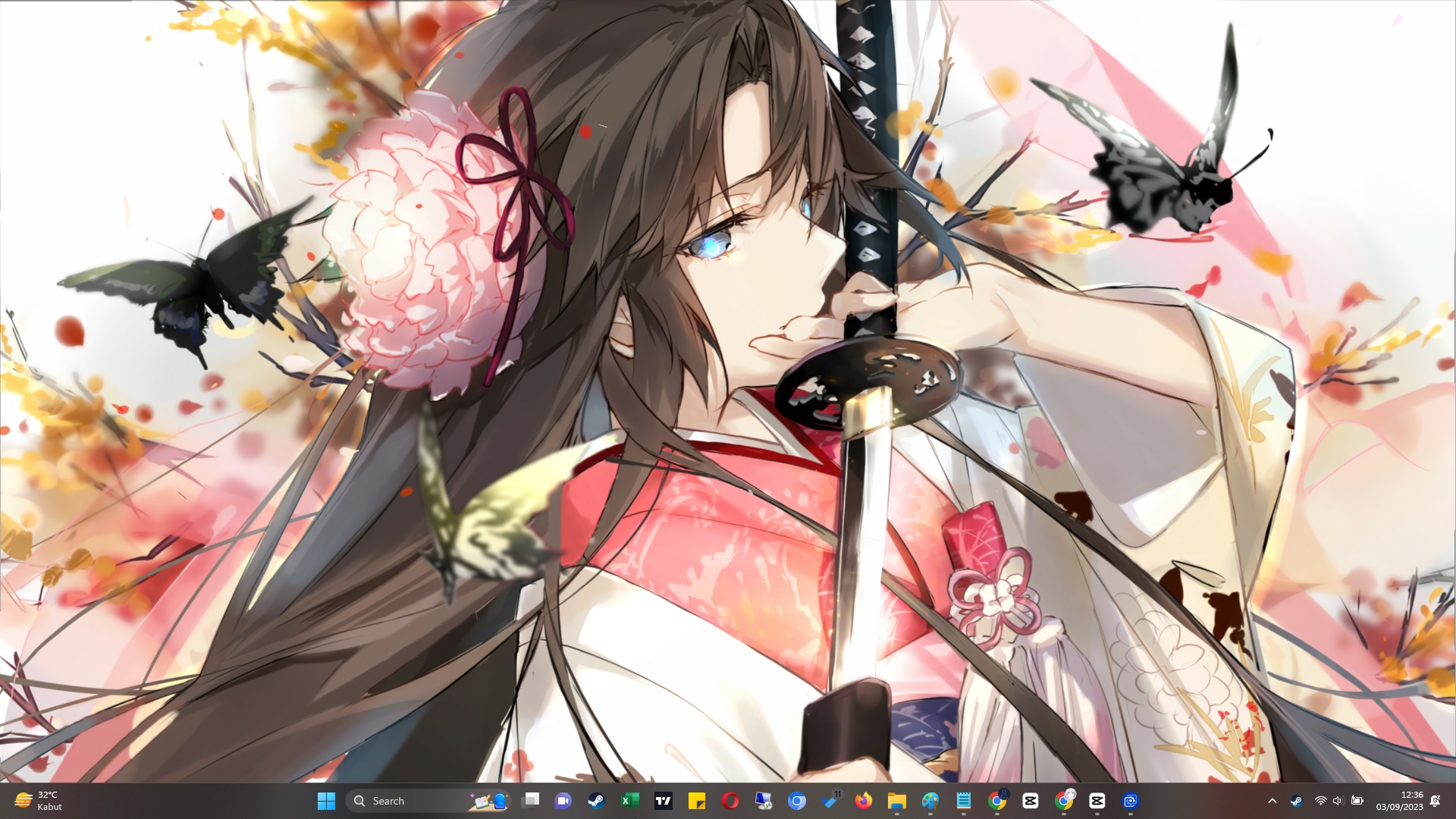Open the Wi-Fi network quick settings

(1320, 801)
